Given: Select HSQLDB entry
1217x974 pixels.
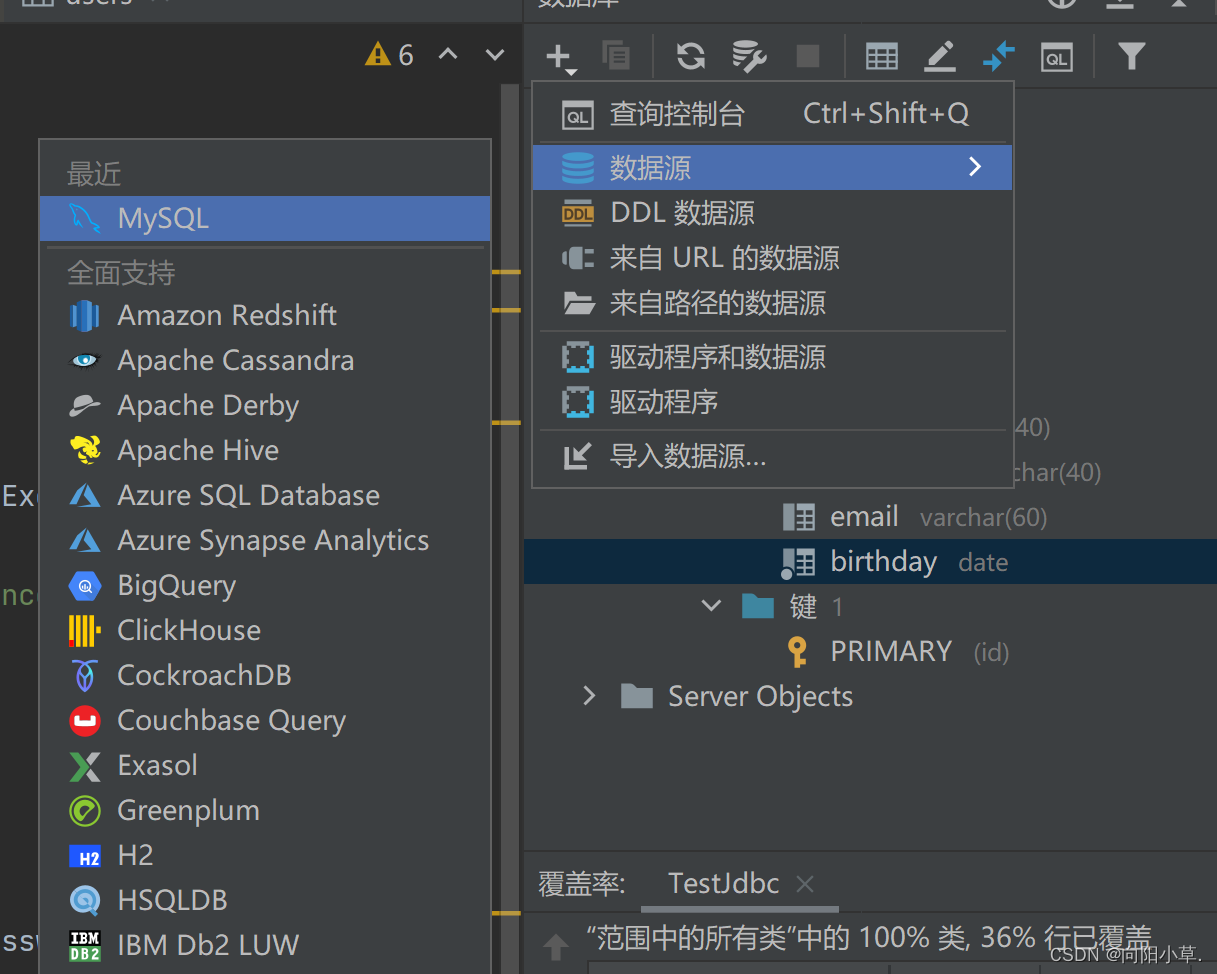Looking at the screenshot, I should click(265, 900).
